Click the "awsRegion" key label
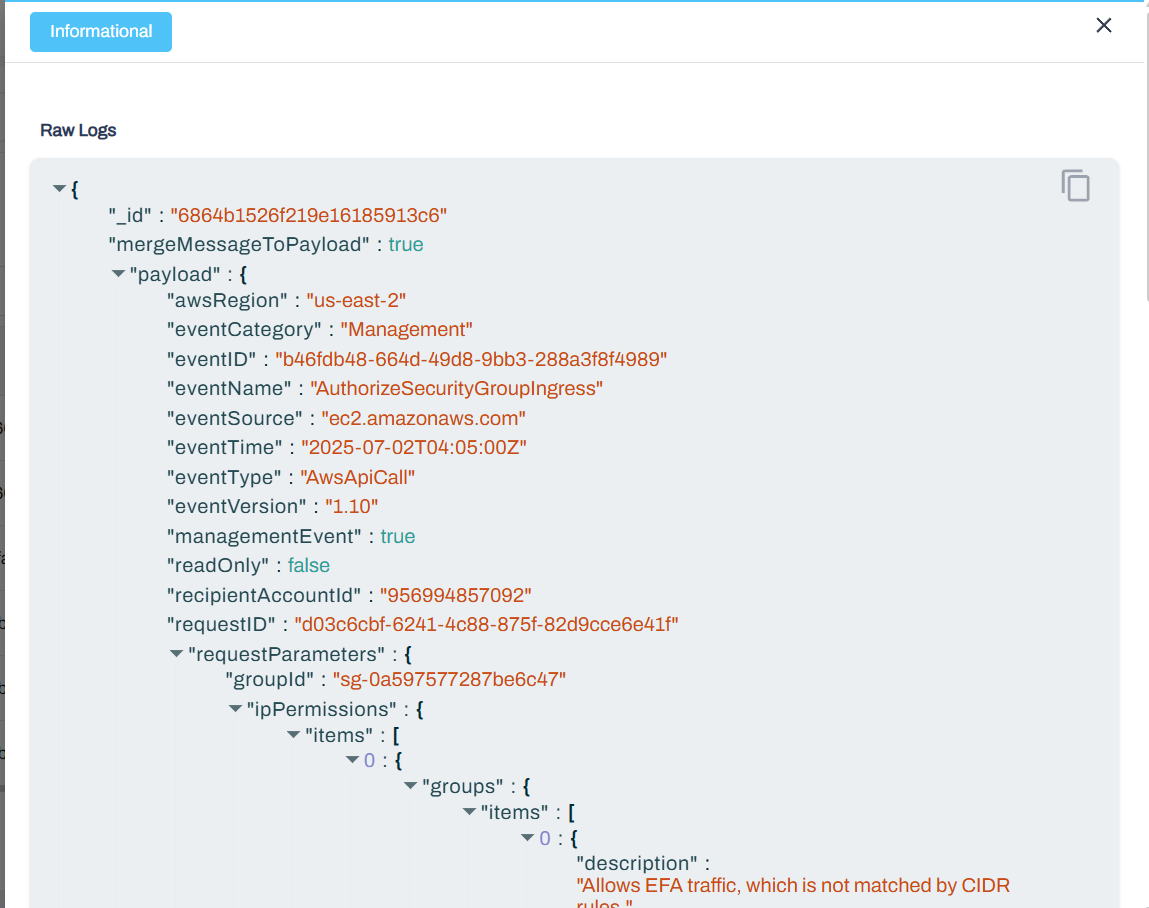The width and height of the screenshot is (1149, 908). [227, 300]
